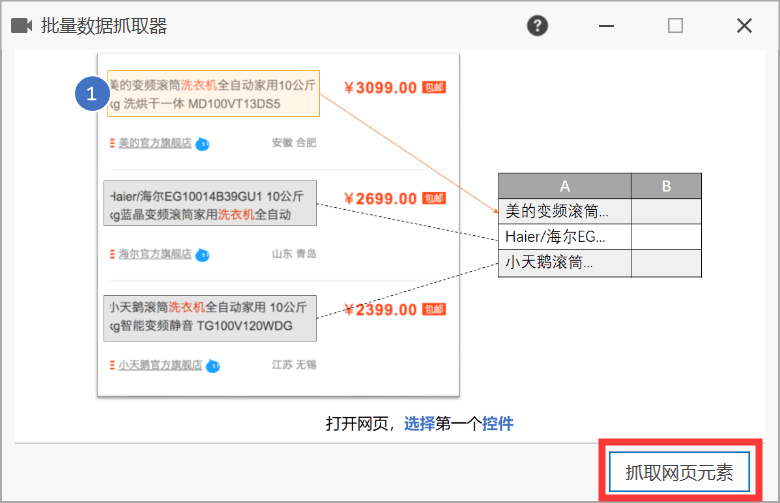The image size is (780, 503).
Task: Click the blue 控件 link text
Action: (x=497, y=423)
